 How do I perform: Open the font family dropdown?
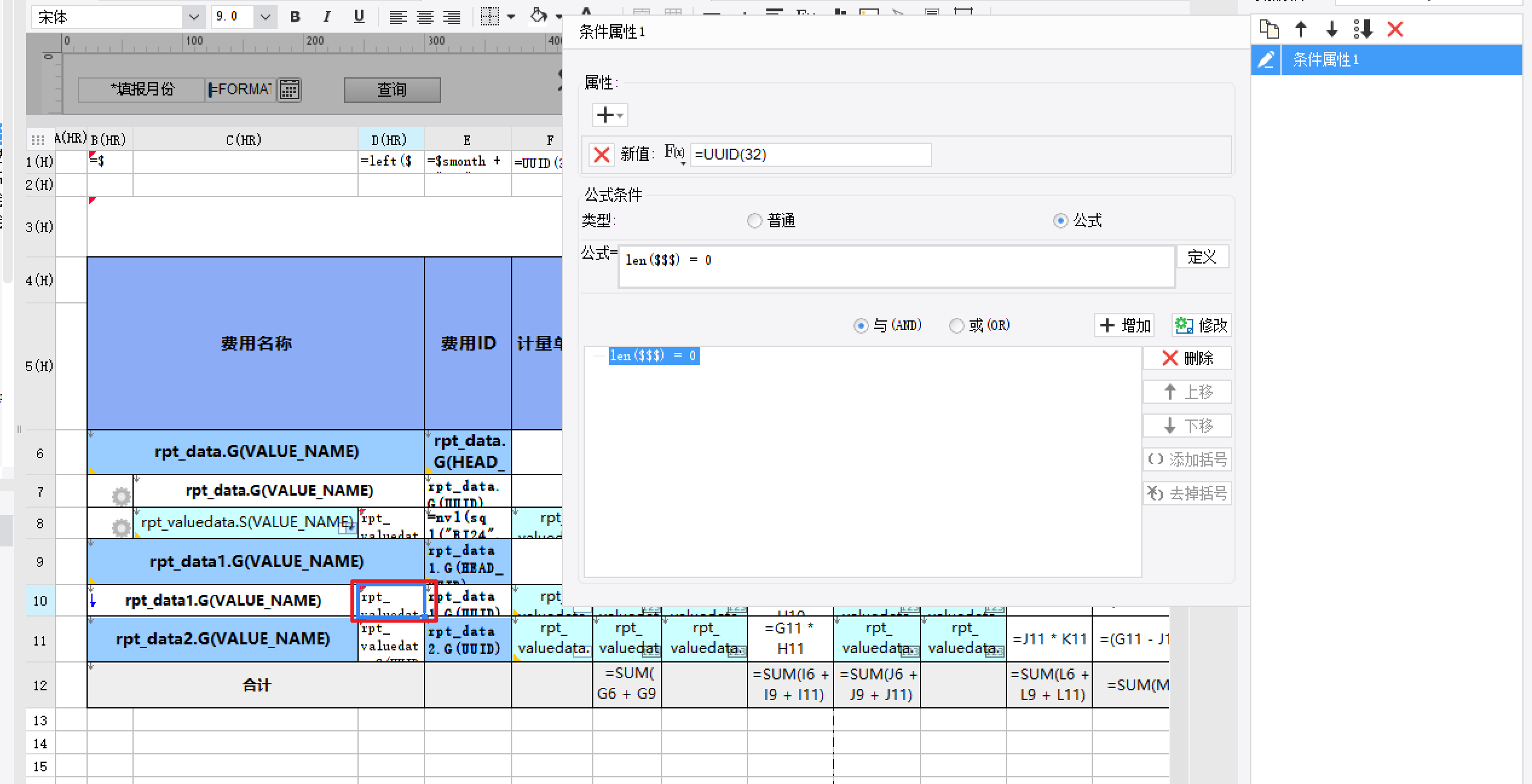click(x=194, y=17)
